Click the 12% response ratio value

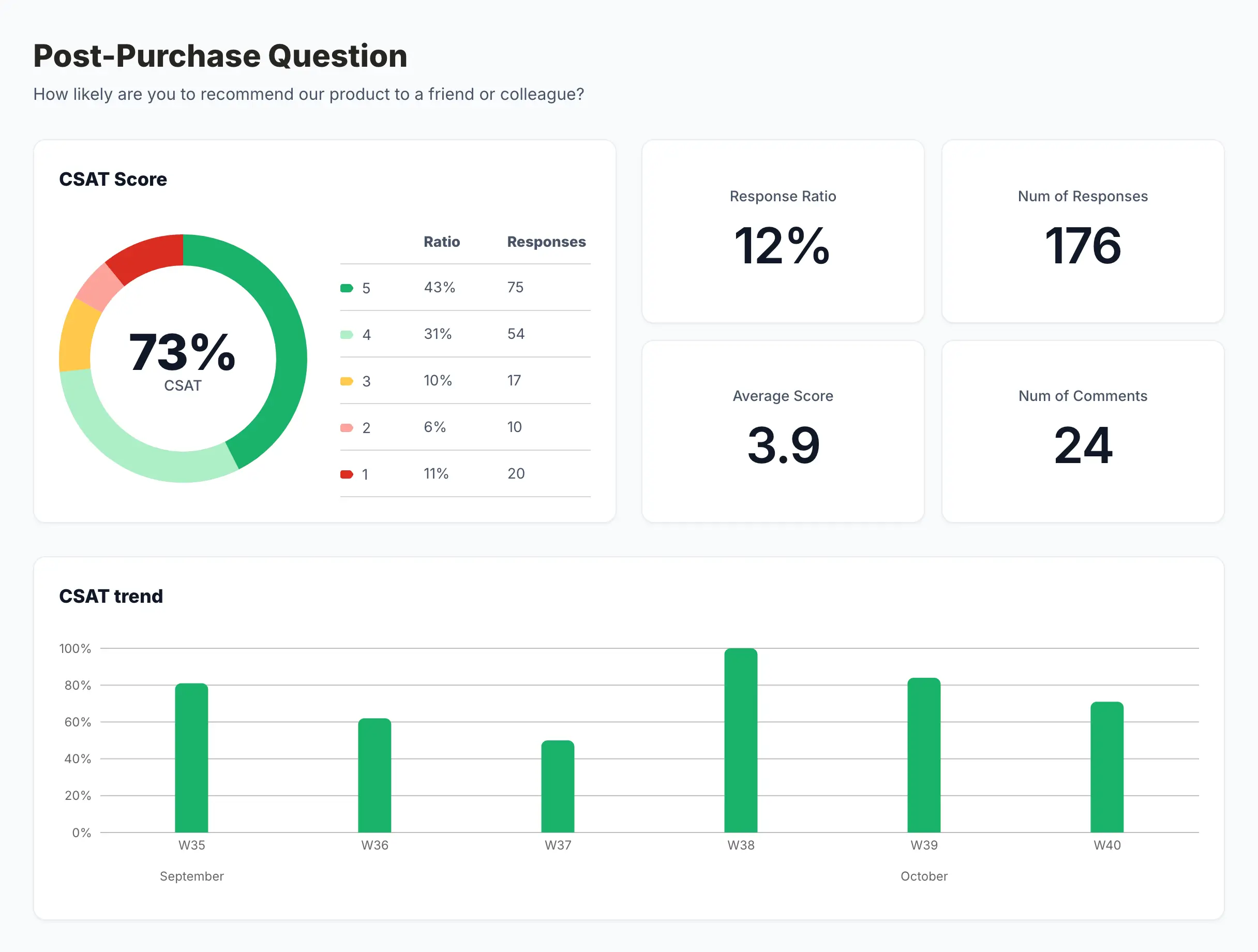(x=783, y=246)
